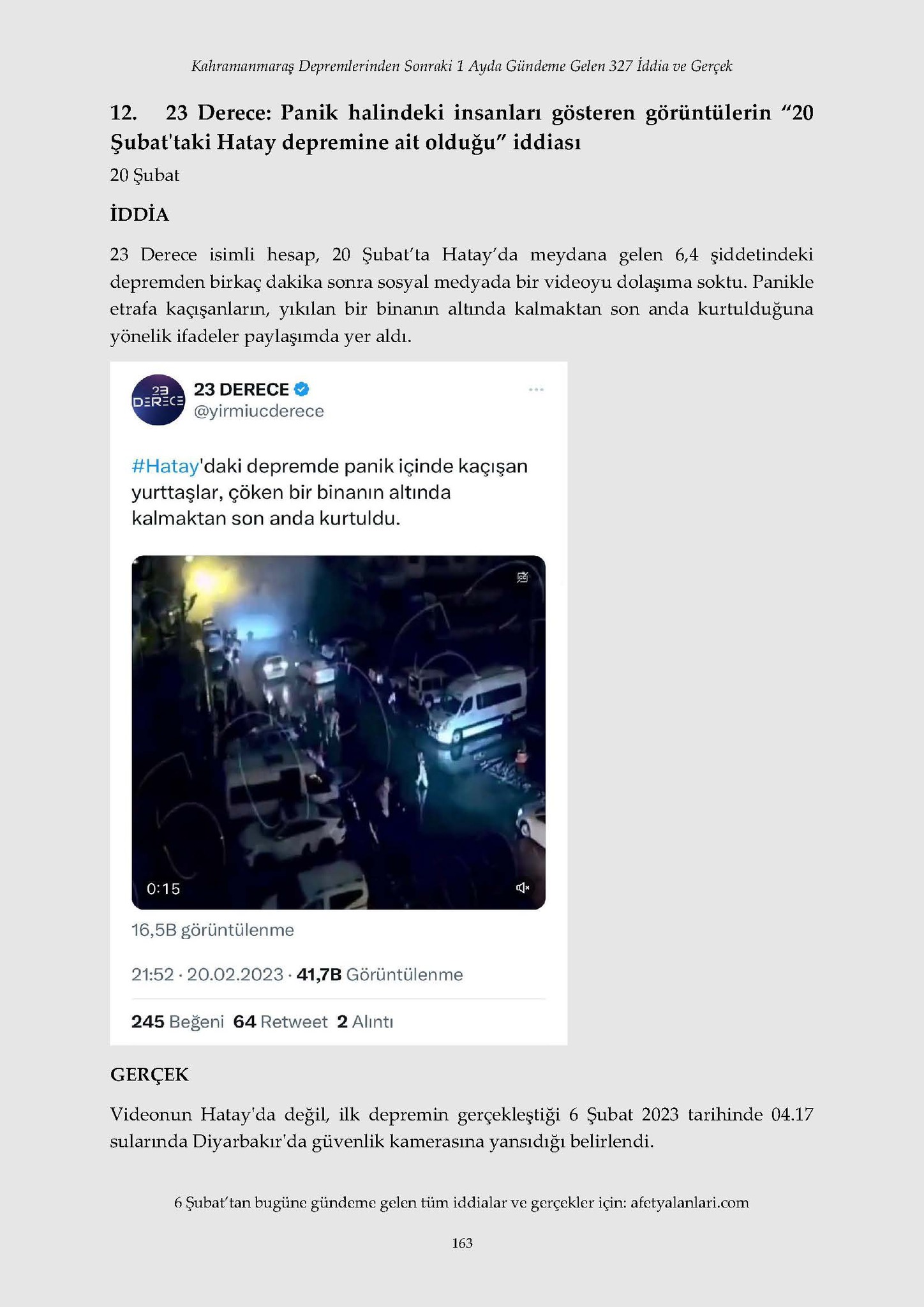Open the 41,7B Görüntülenme stats

click(x=380, y=975)
